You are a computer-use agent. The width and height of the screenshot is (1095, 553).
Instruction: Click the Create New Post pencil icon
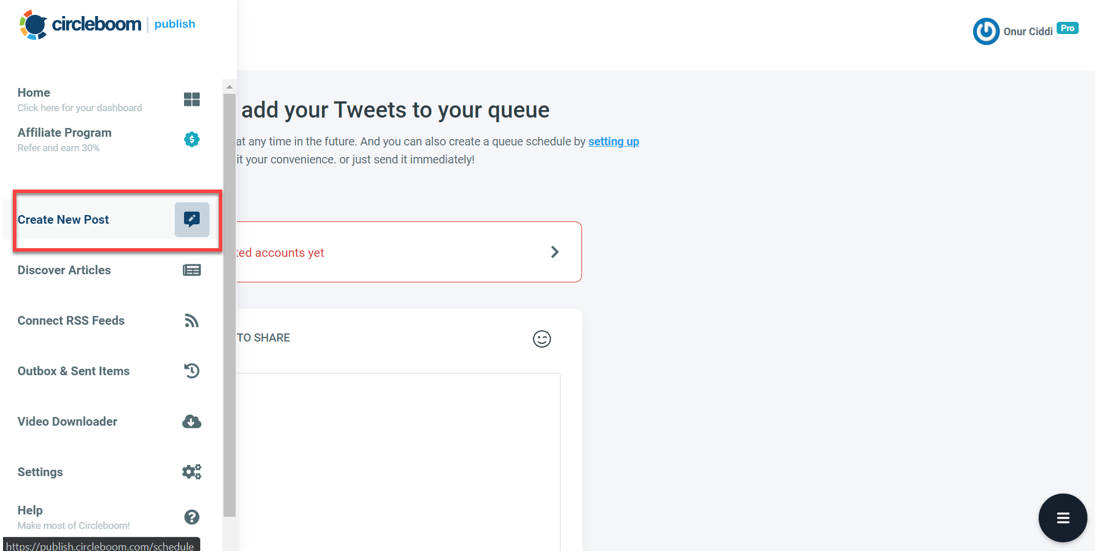pyautogui.click(x=191, y=219)
